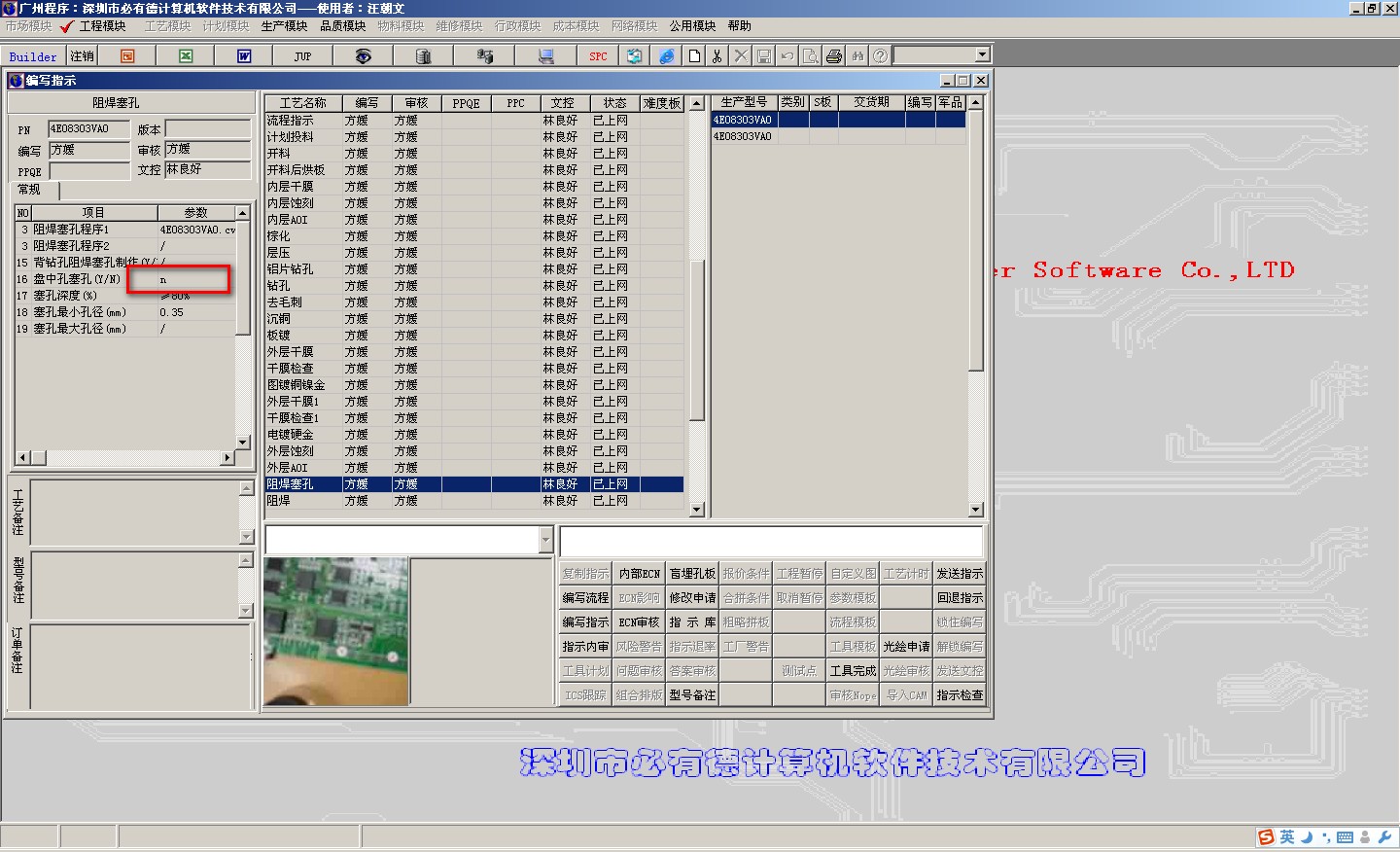Screen dimensions: 1400x852
Task: Click the printer icon
Action: (x=834, y=56)
